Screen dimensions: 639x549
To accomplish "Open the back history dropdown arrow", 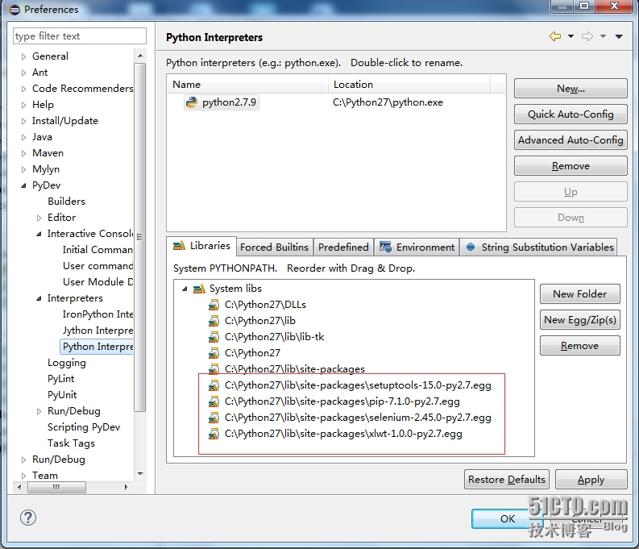I will point(571,37).
